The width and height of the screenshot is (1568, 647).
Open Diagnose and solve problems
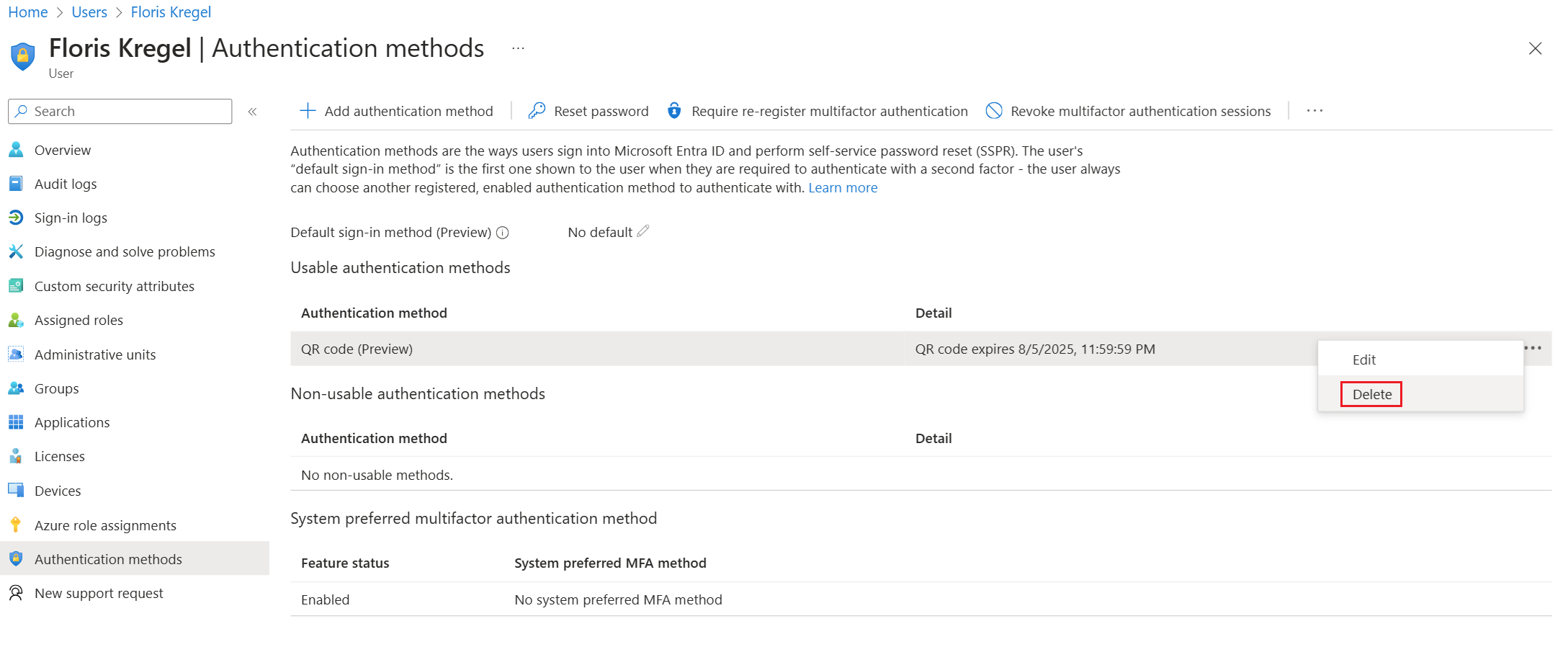124,251
